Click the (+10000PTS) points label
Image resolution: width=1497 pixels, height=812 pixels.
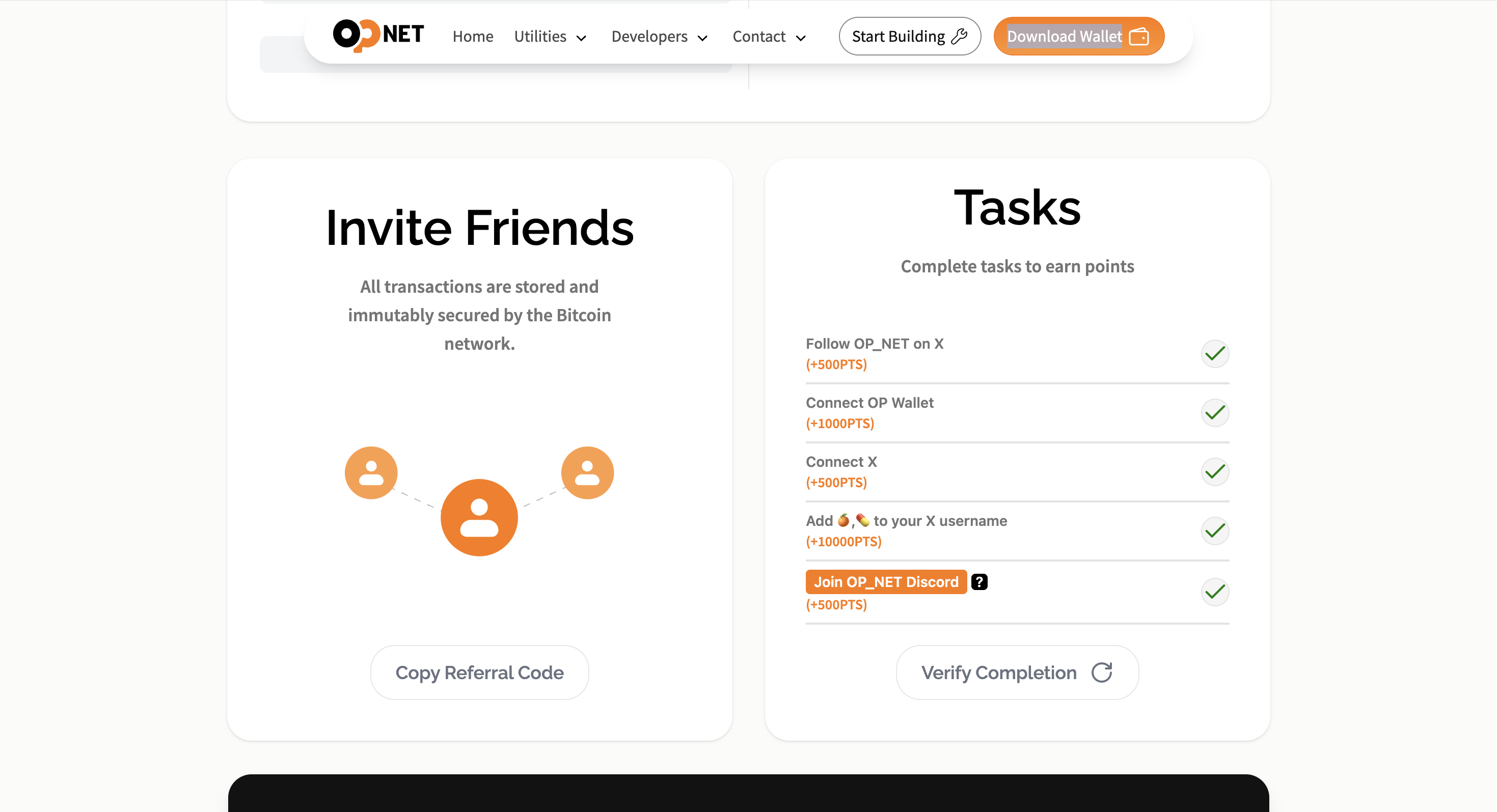[x=843, y=541]
